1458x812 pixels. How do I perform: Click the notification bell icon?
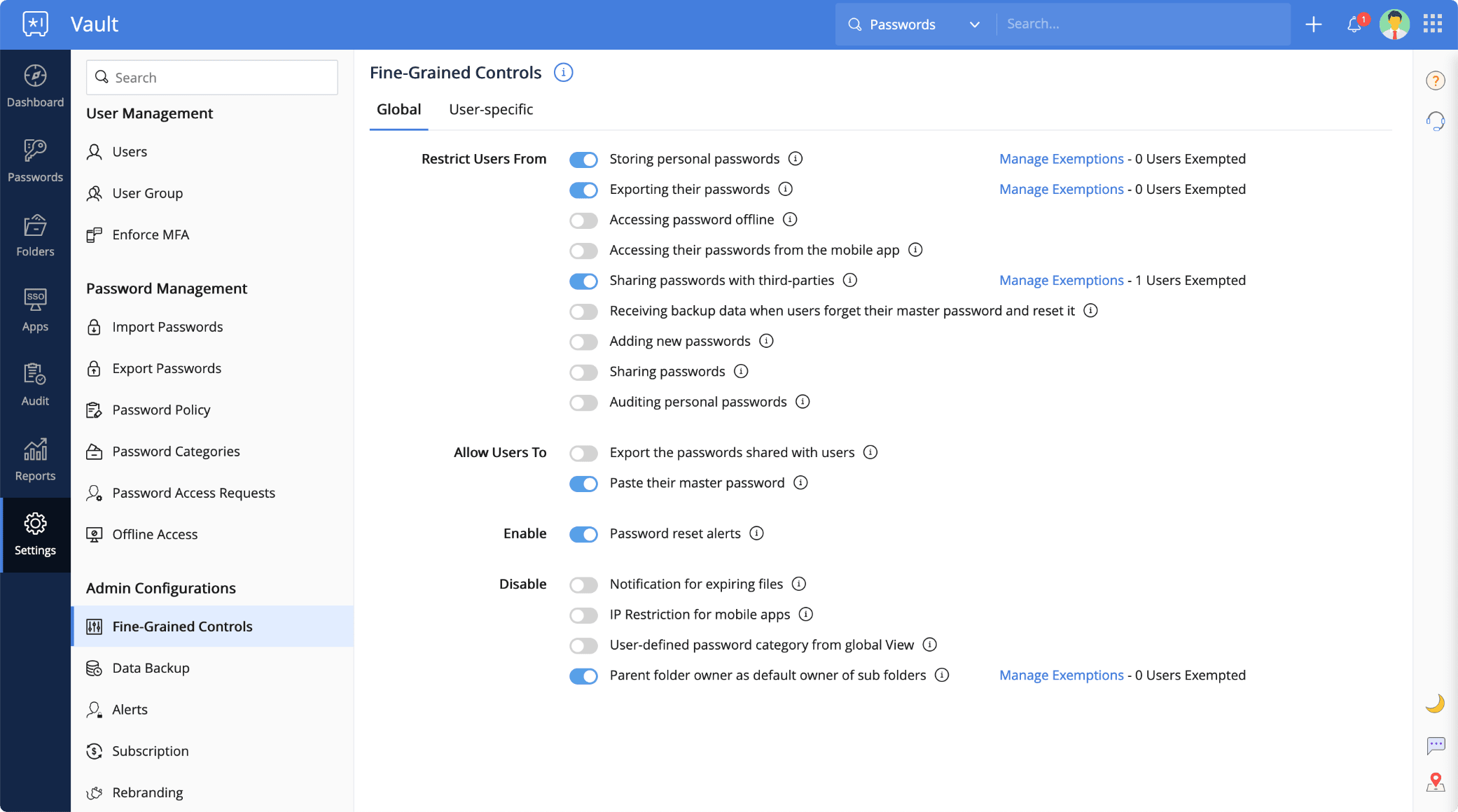coord(1354,24)
